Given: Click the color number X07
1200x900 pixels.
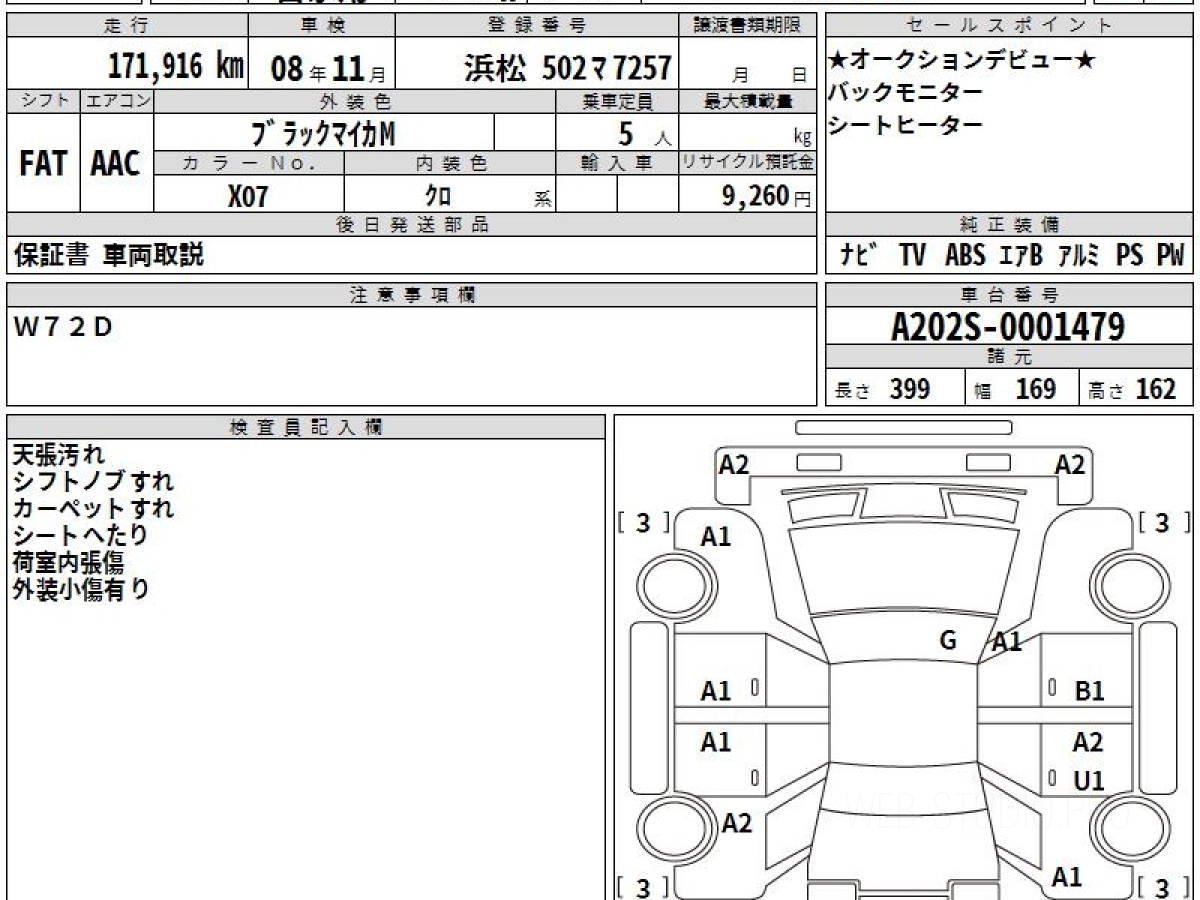Looking at the screenshot, I should [x=248, y=196].
